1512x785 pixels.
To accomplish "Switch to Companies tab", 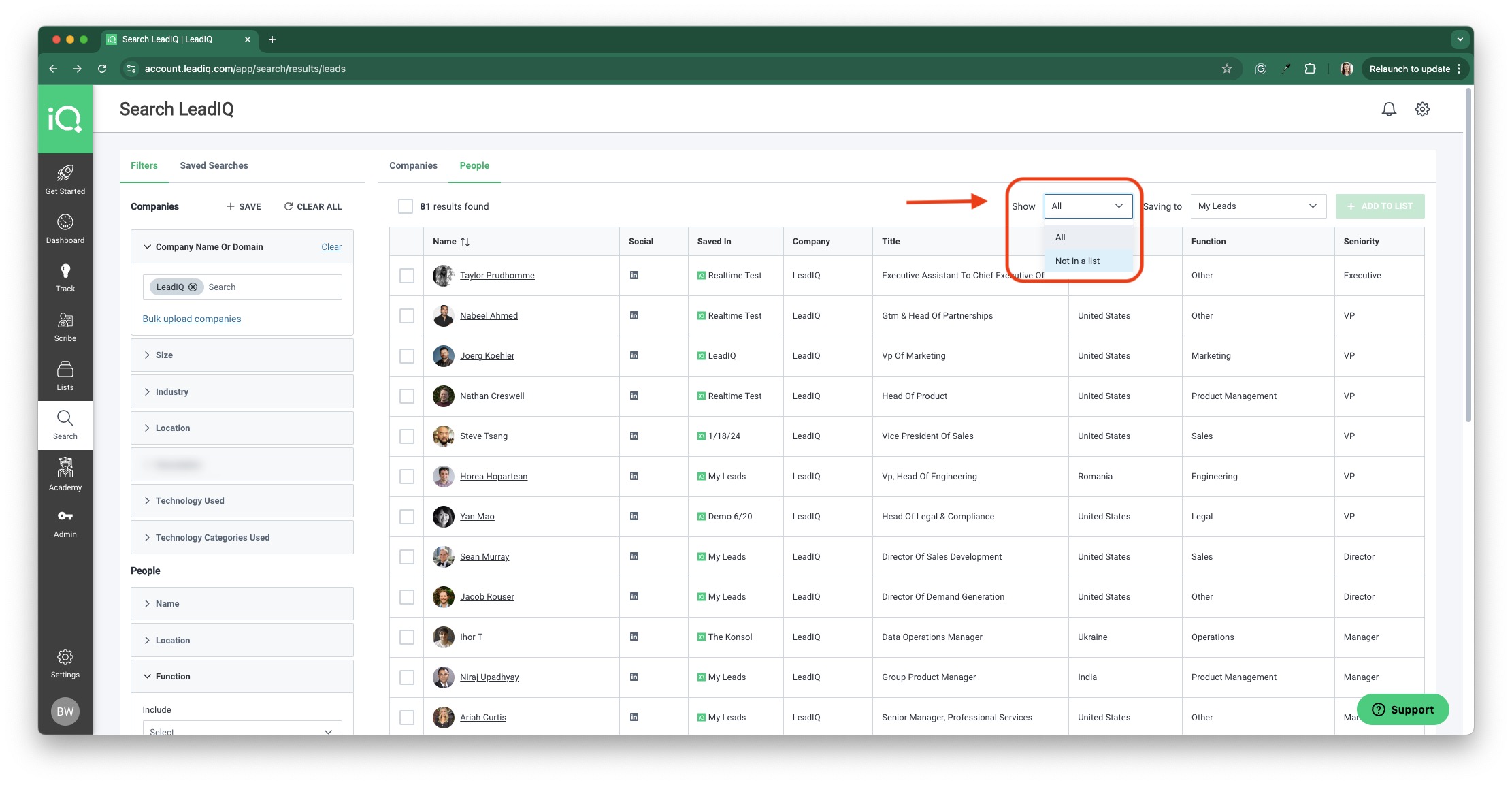I will 413,166.
